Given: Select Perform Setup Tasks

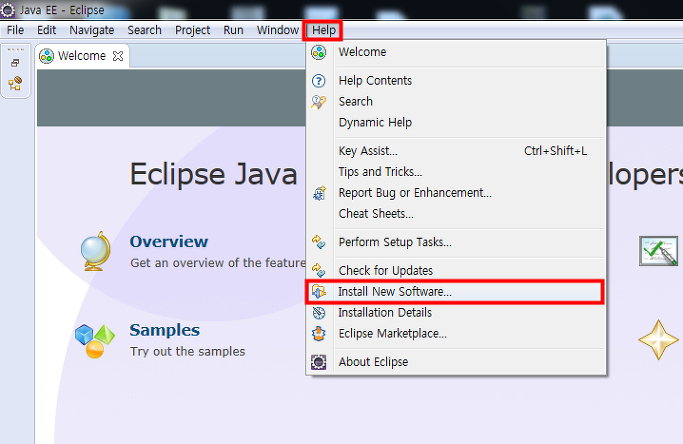Looking at the screenshot, I should 456,242.
